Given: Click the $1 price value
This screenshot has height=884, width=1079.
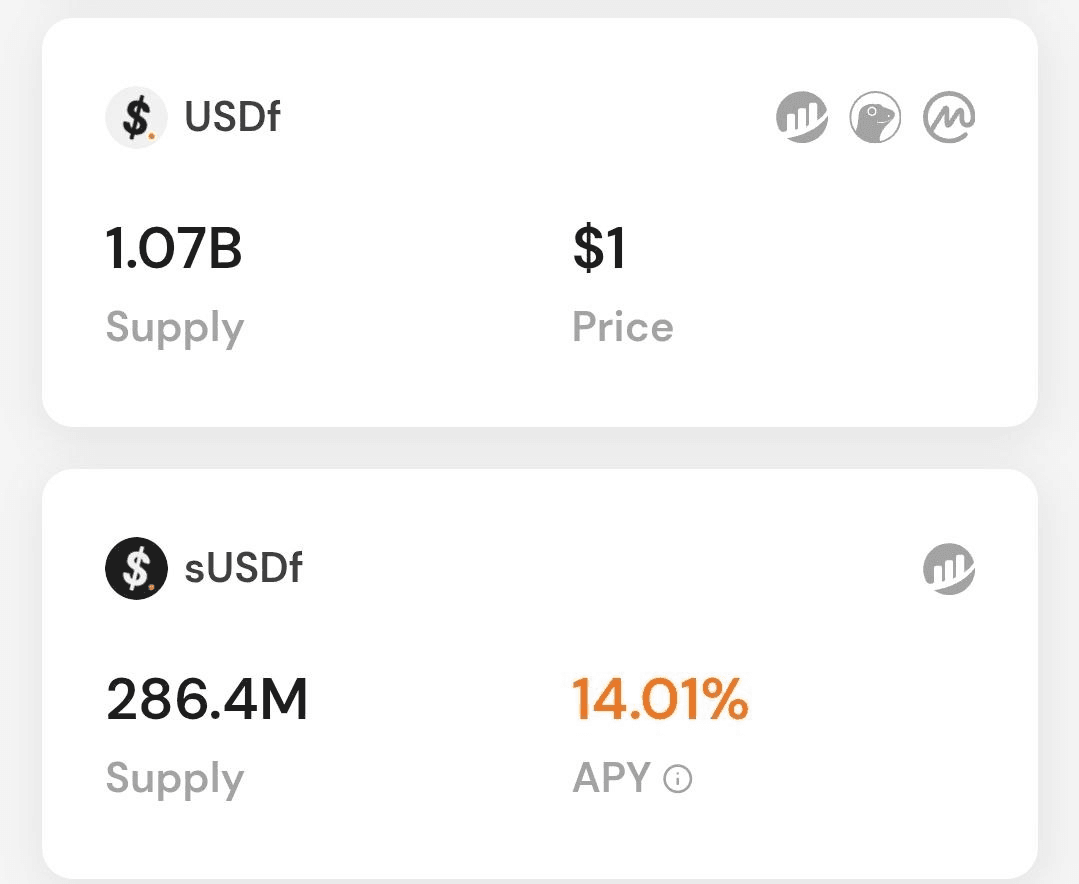Looking at the screenshot, I should (599, 248).
